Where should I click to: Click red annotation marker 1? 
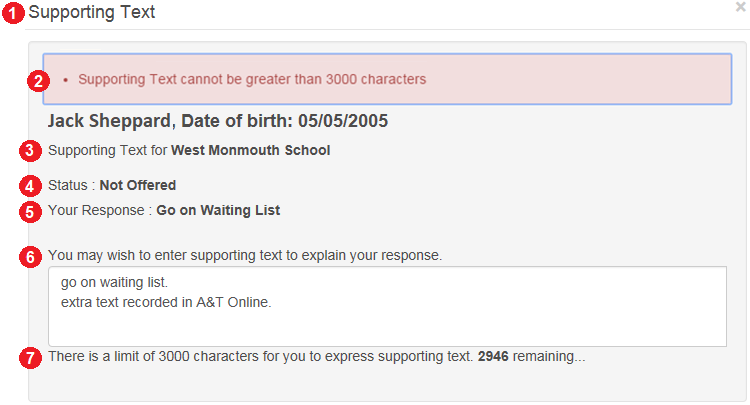13,13
